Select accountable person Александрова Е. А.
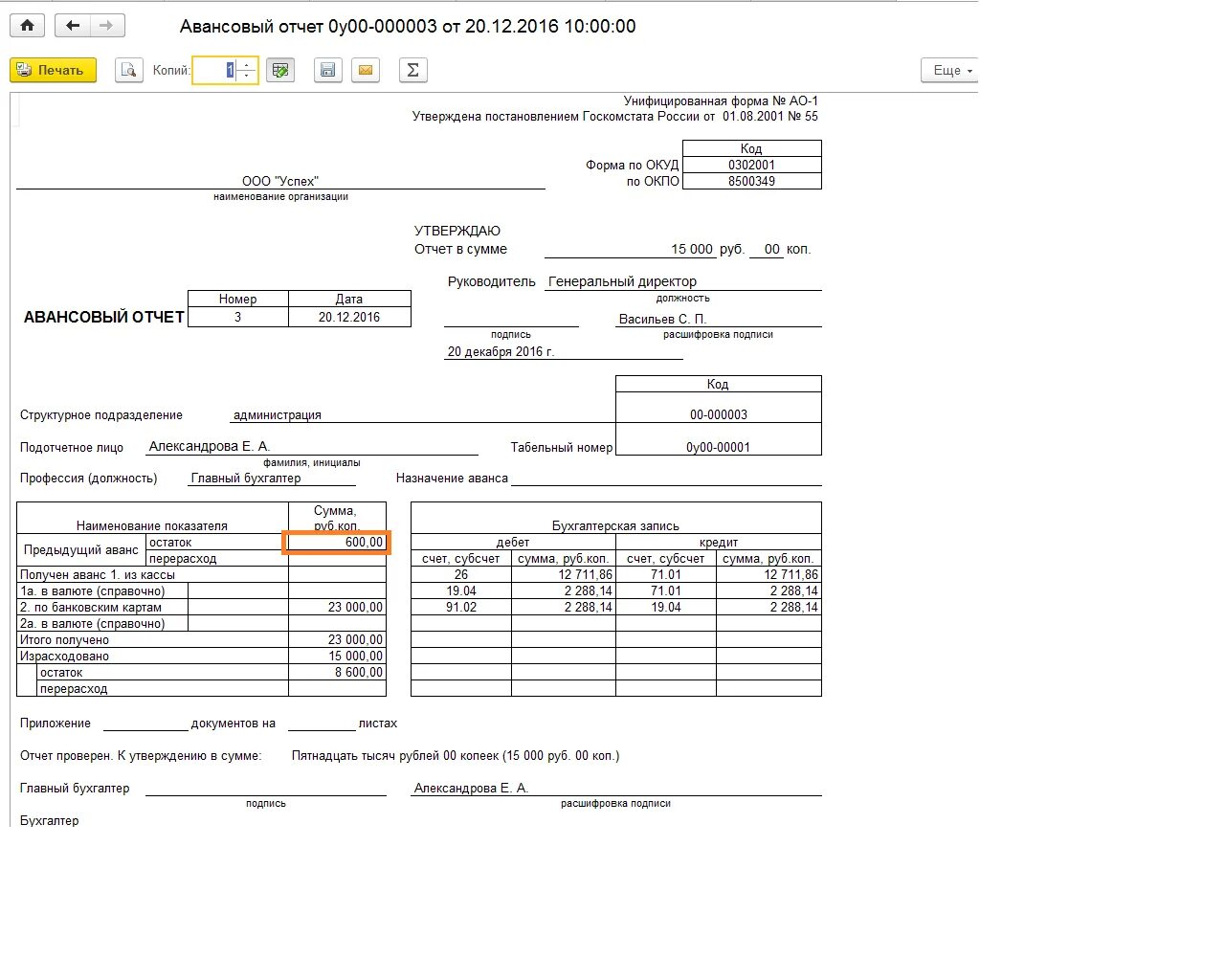This screenshot has height=980, width=1225. 210,446
